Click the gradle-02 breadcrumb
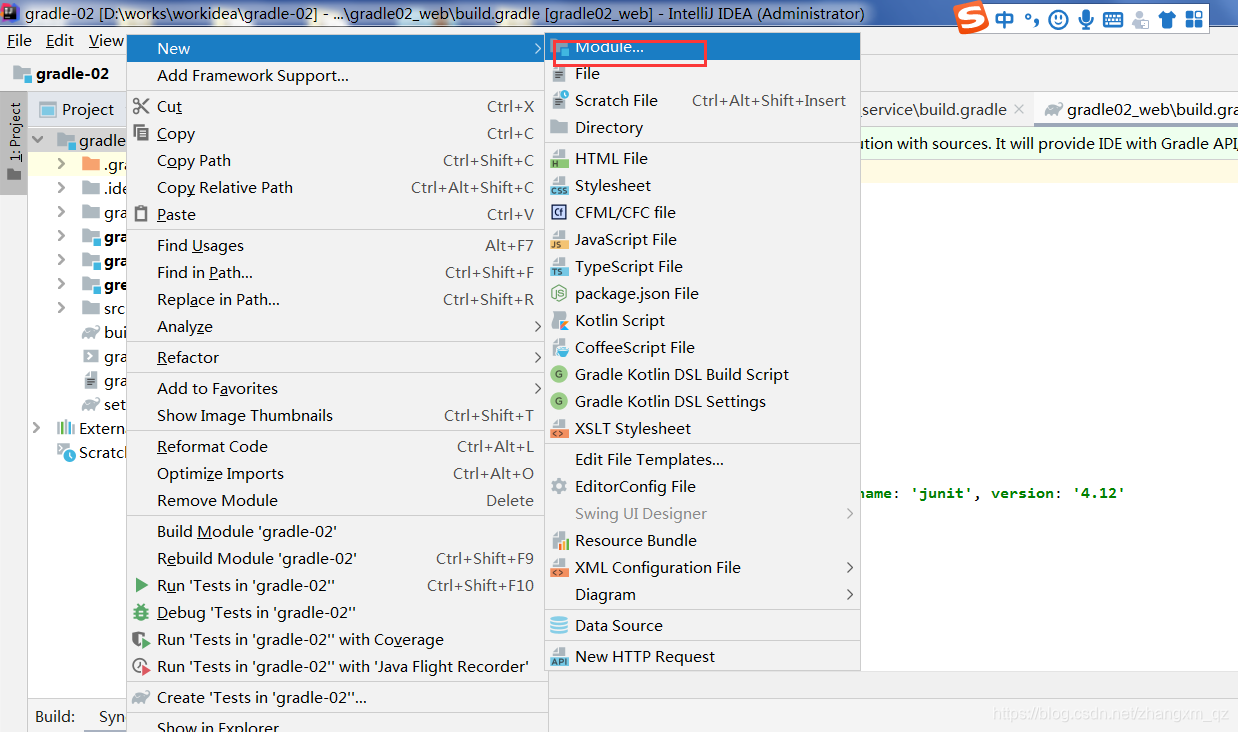The height and width of the screenshot is (732, 1238). click(x=62, y=74)
